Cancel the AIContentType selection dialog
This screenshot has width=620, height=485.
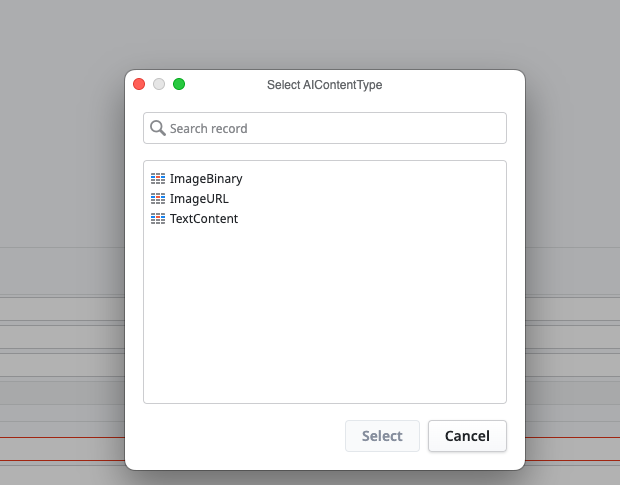[x=467, y=436]
